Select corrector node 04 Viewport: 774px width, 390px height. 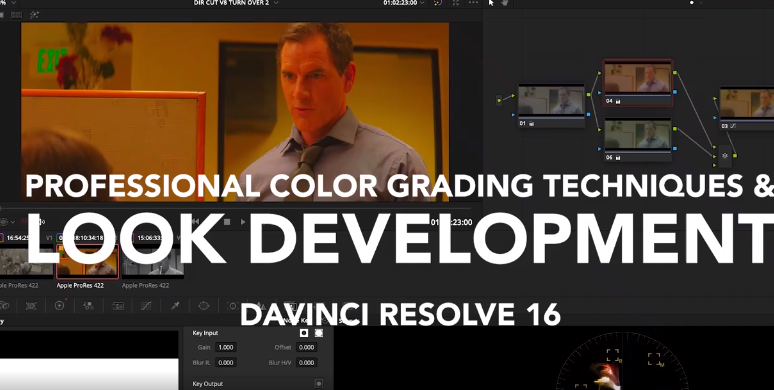click(637, 82)
